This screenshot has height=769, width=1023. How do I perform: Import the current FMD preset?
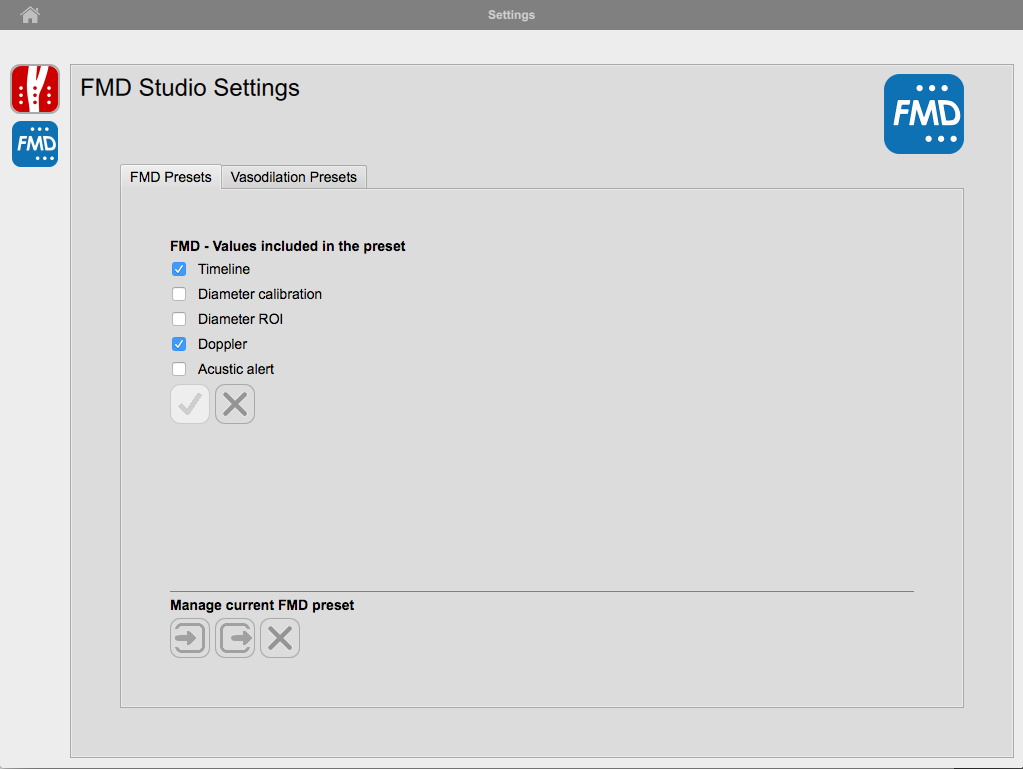(190, 638)
